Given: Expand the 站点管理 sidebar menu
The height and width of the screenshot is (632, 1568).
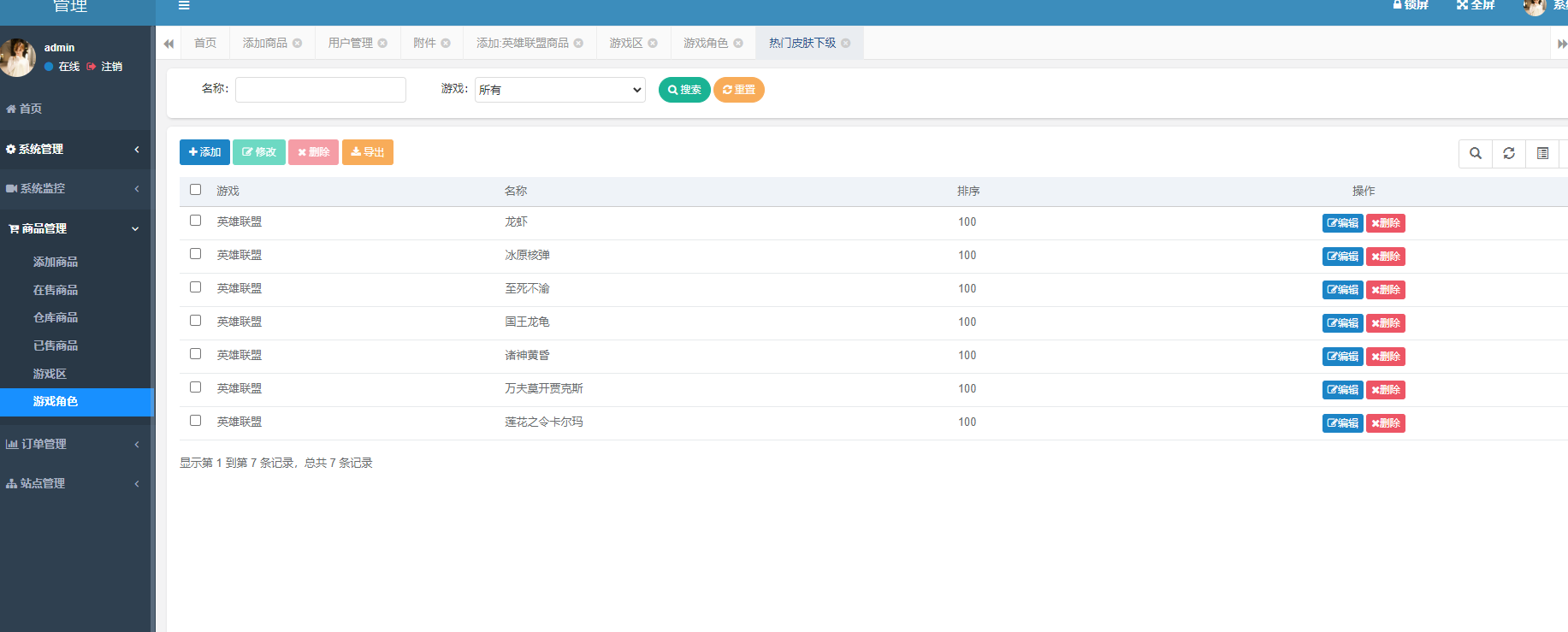Looking at the screenshot, I should [x=75, y=484].
